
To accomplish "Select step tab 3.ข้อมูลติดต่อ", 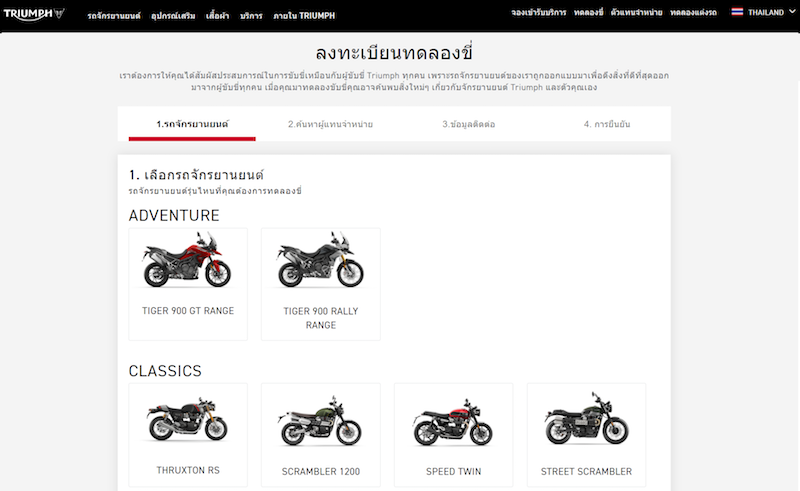I will (x=468, y=124).
